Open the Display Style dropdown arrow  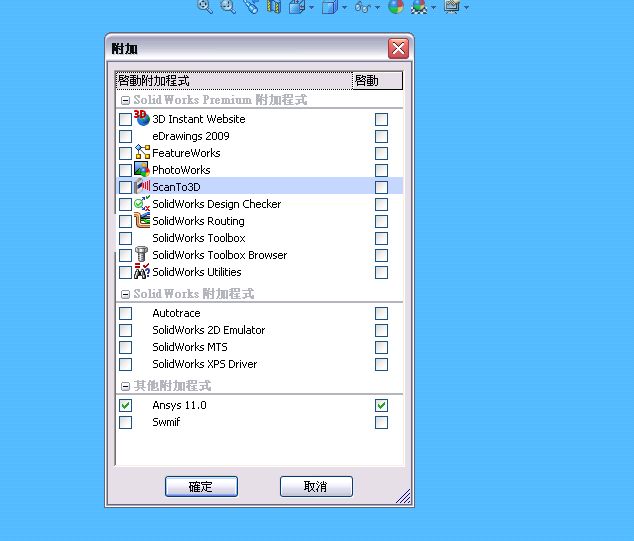pyautogui.click(x=344, y=7)
